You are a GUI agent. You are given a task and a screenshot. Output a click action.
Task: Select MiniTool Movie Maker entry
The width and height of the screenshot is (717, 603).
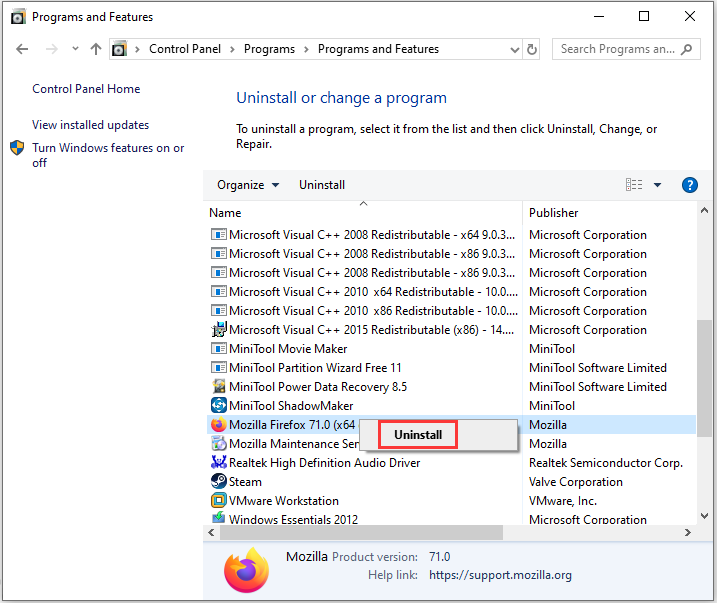(288, 349)
